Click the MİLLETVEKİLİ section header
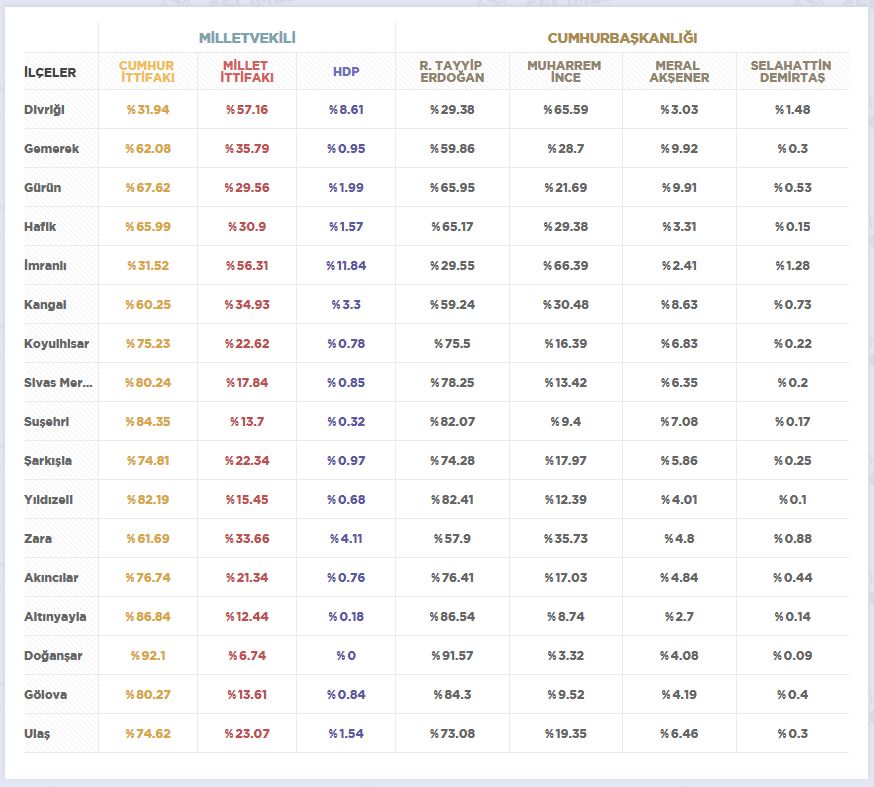The height and width of the screenshot is (787, 874). (247, 38)
